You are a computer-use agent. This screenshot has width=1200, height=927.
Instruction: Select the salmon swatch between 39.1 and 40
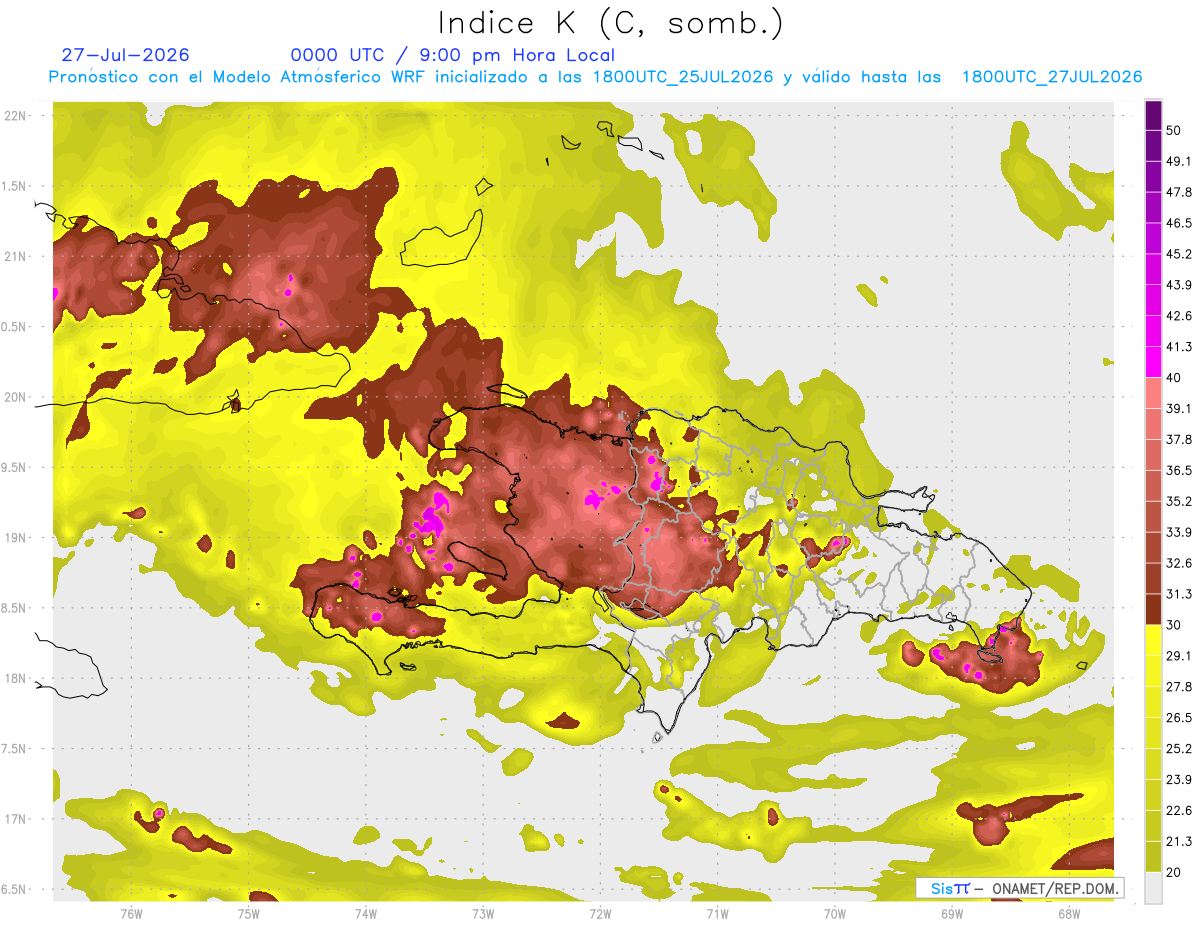(1153, 393)
